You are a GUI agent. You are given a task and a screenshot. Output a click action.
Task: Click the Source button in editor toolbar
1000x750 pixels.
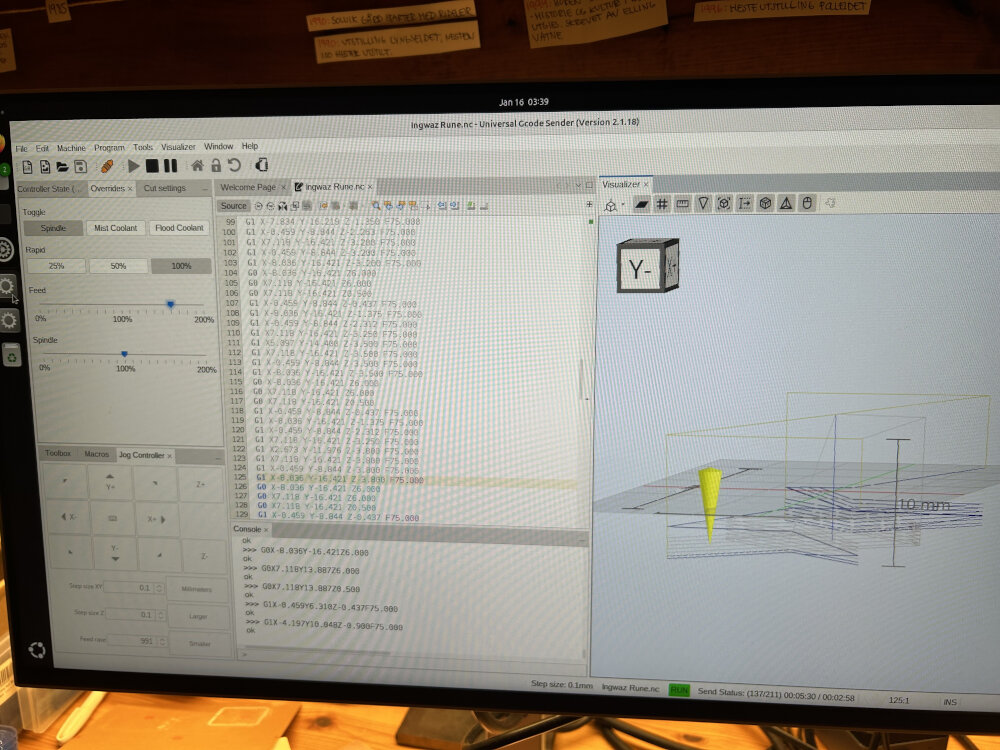(x=233, y=206)
